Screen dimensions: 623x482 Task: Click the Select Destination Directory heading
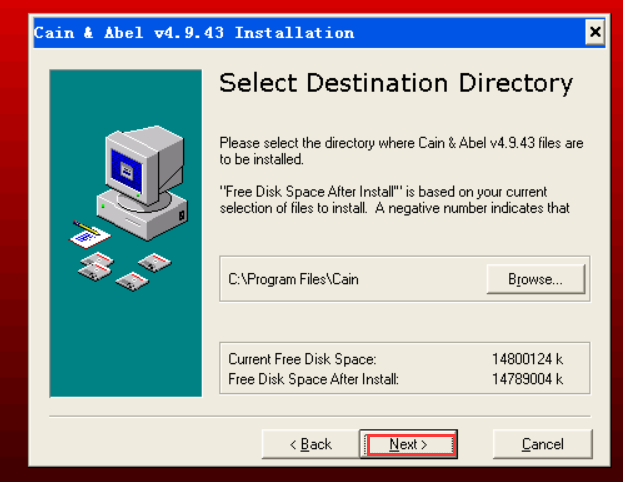[396, 83]
